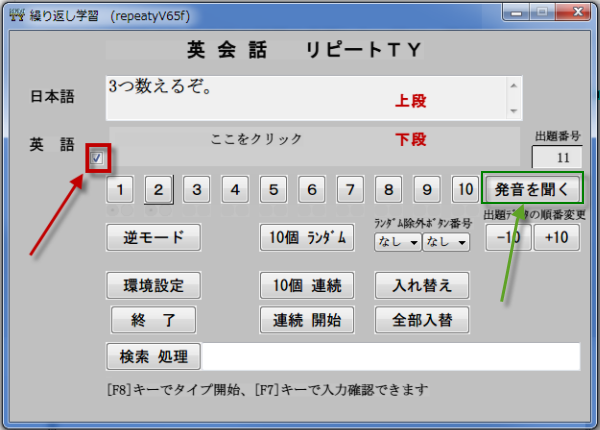Click the 10個 連続 button

click(x=307, y=286)
